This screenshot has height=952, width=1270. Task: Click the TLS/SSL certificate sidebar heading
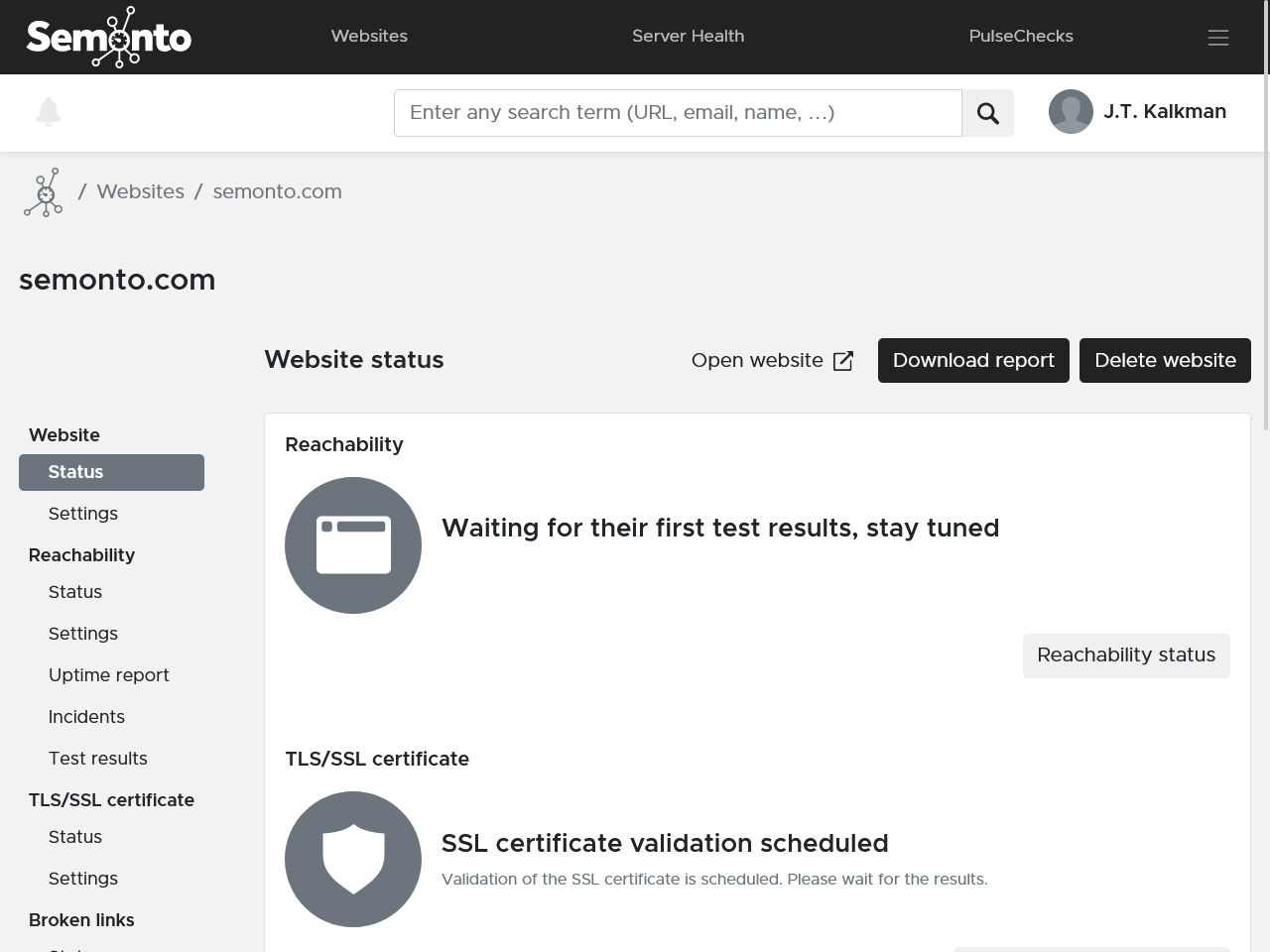111,800
